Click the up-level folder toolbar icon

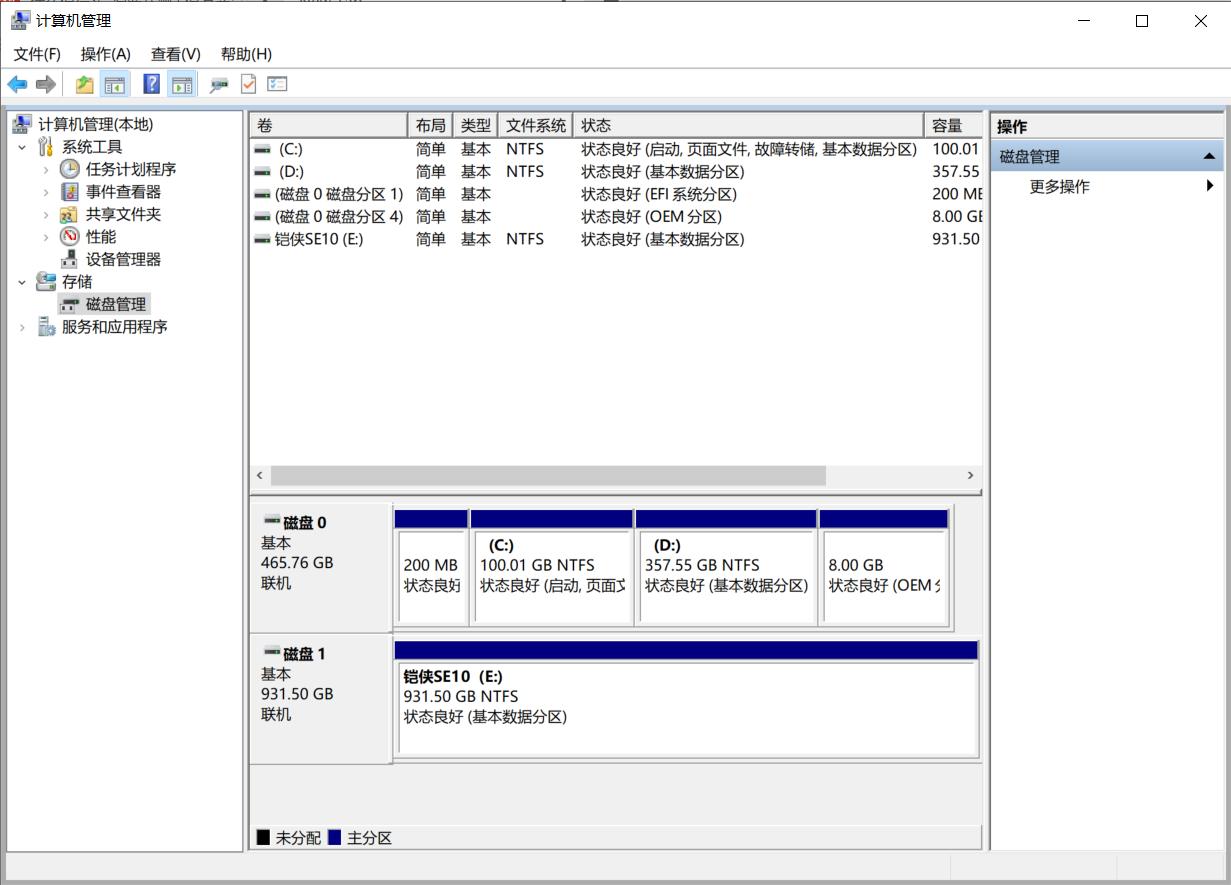coord(84,84)
